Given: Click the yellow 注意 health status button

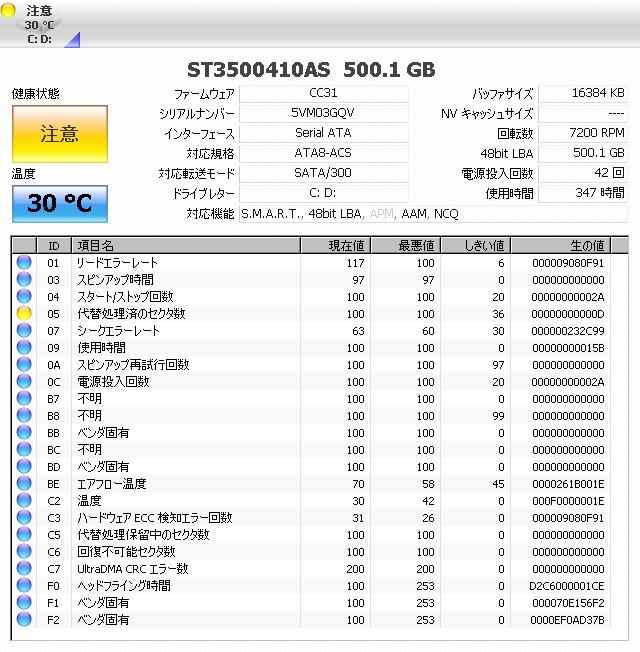Looking at the screenshot, I should 60,134.
